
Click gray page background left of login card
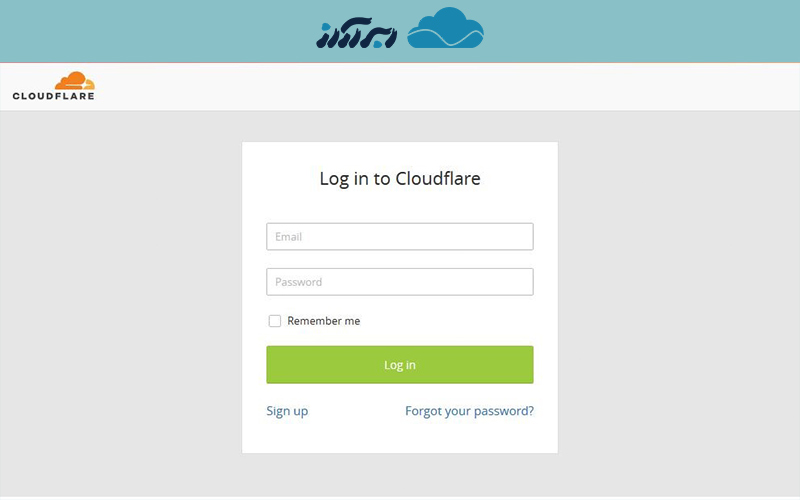coord(120,300)
